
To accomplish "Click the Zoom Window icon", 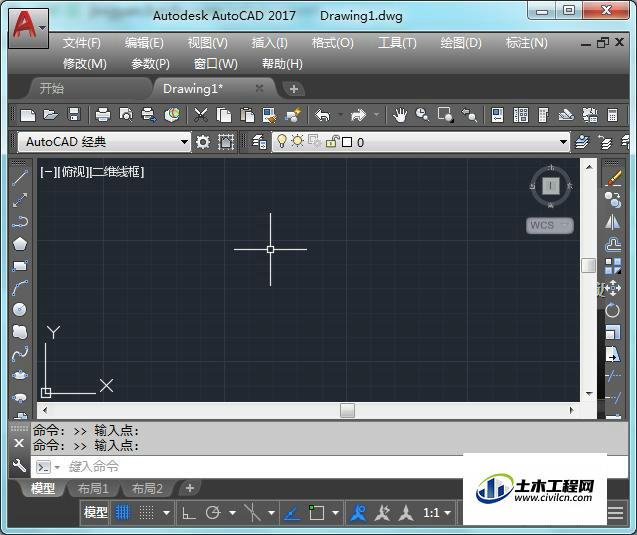I will coord(445,115).
